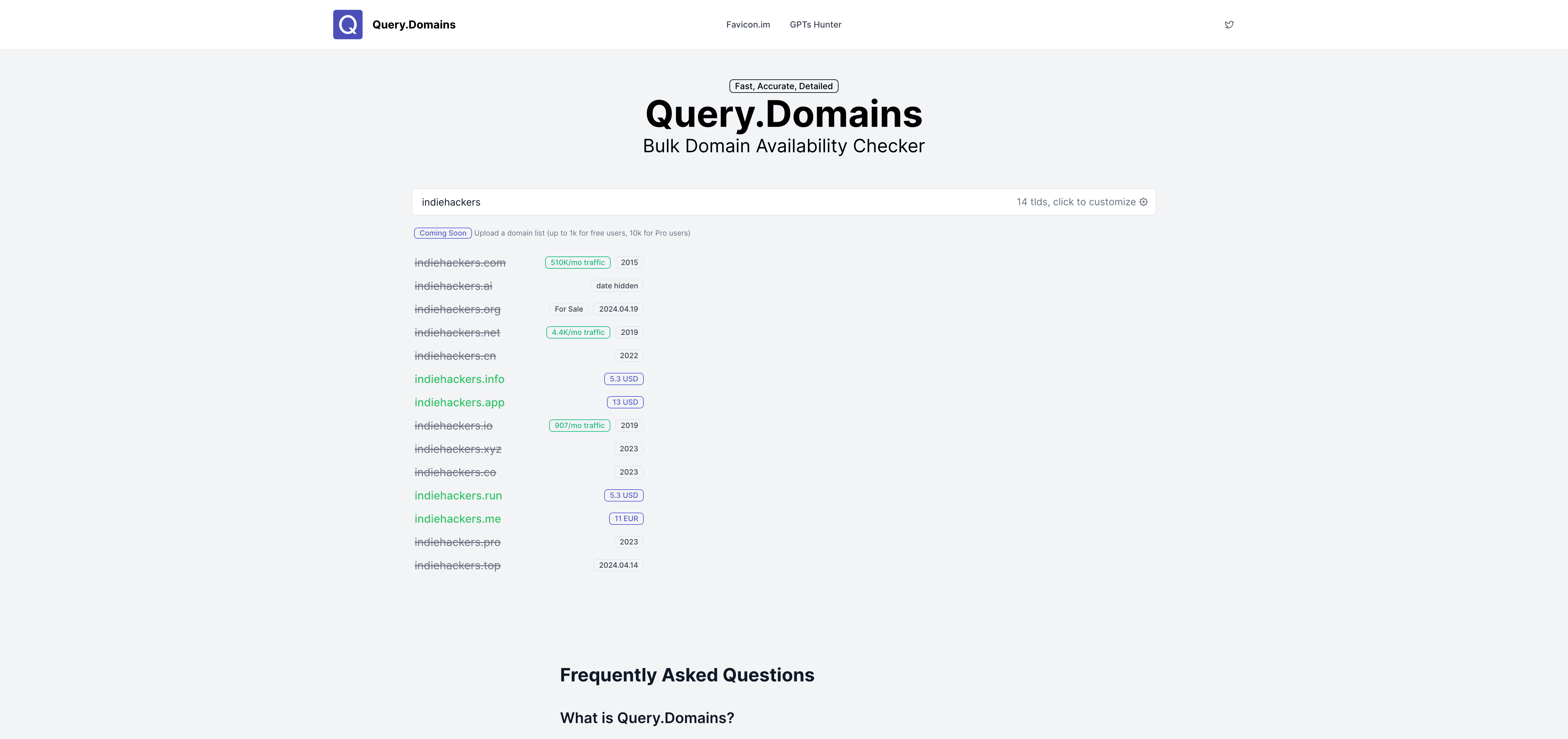
Task: Click the 'Fast, Accurate, Detailed' tagline badge
Action: (x=783, y=86)
